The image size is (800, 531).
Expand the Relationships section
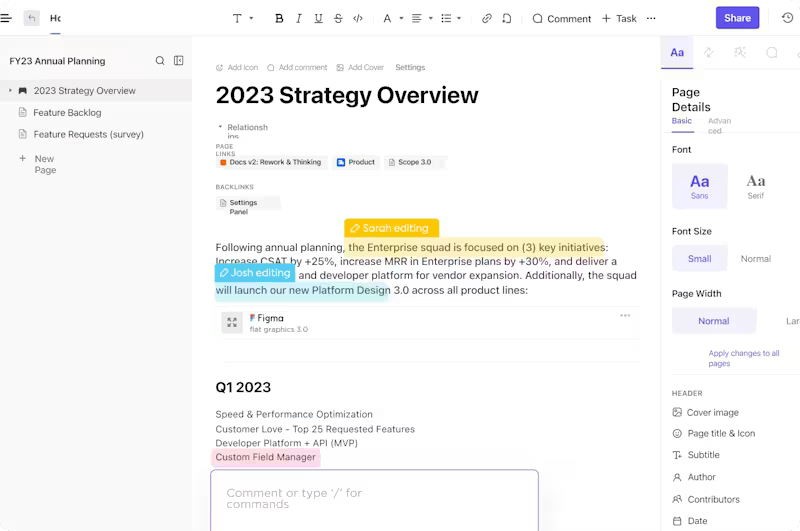221,127
